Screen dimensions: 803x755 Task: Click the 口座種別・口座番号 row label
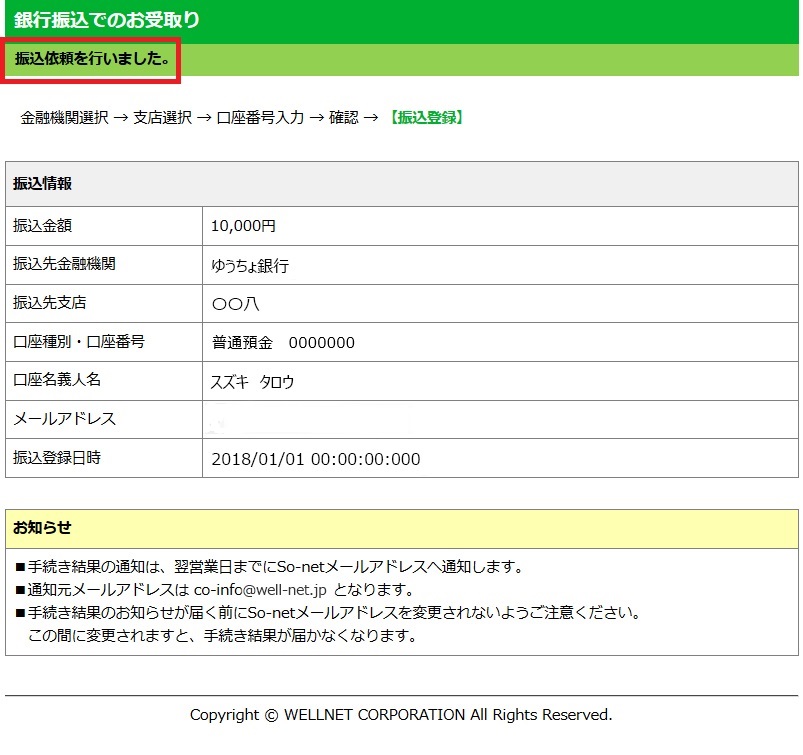[79, 342]
